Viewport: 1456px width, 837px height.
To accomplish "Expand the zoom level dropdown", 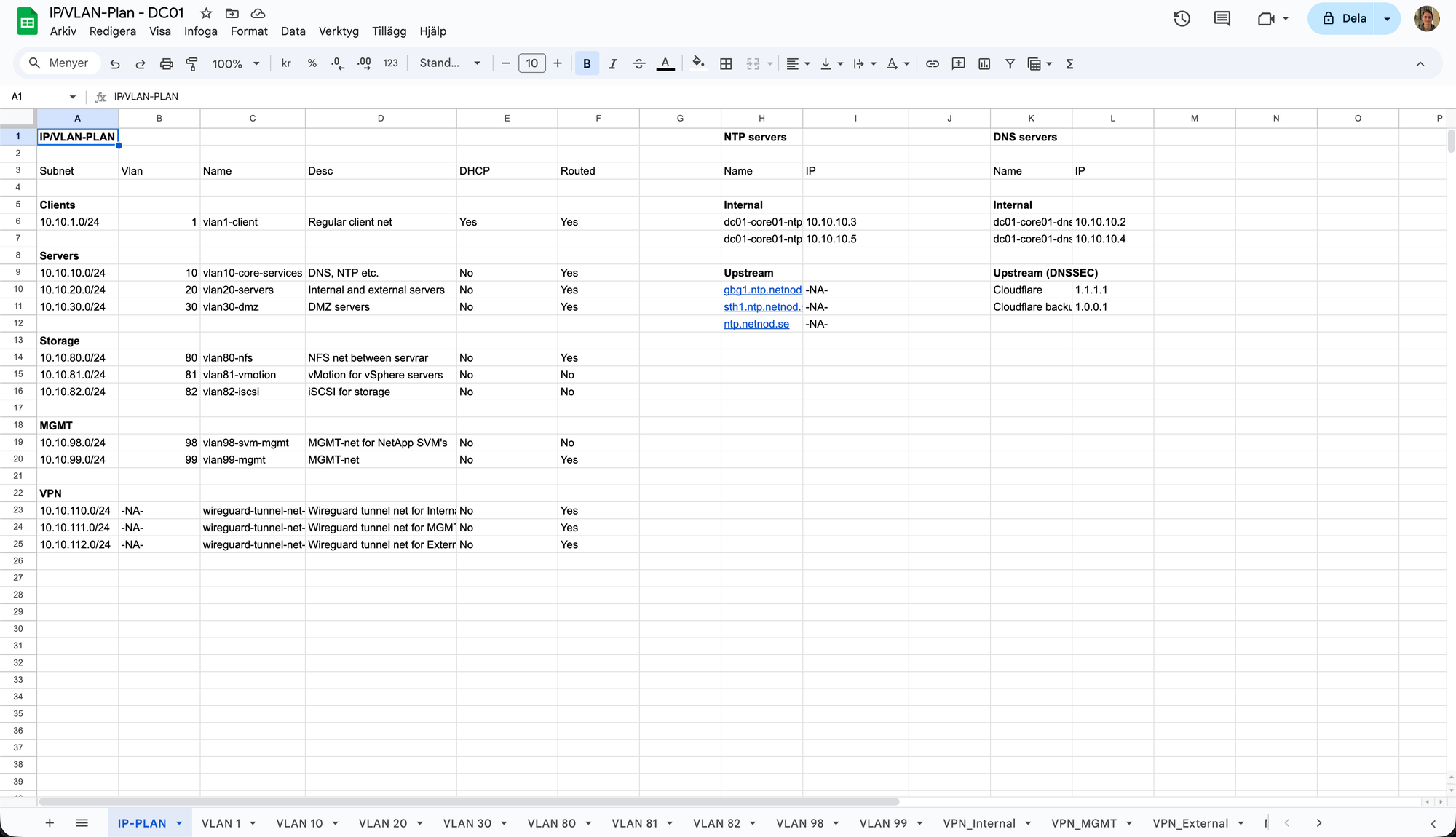I will pyautogui.click(x=256, y=63).
